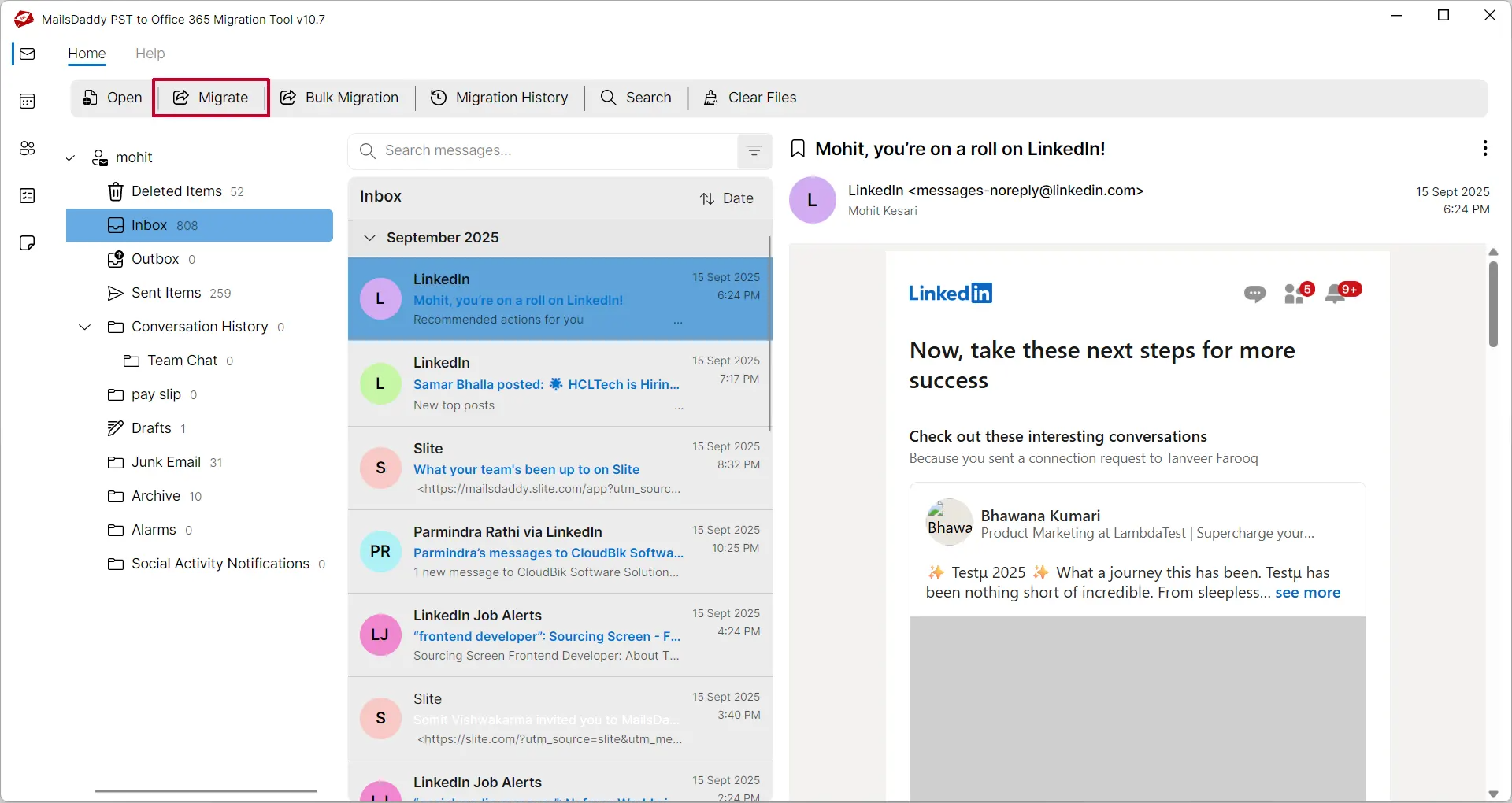Open the Archive folder
Viewport: 1512px width, 803px height.
tap(199, 496)
